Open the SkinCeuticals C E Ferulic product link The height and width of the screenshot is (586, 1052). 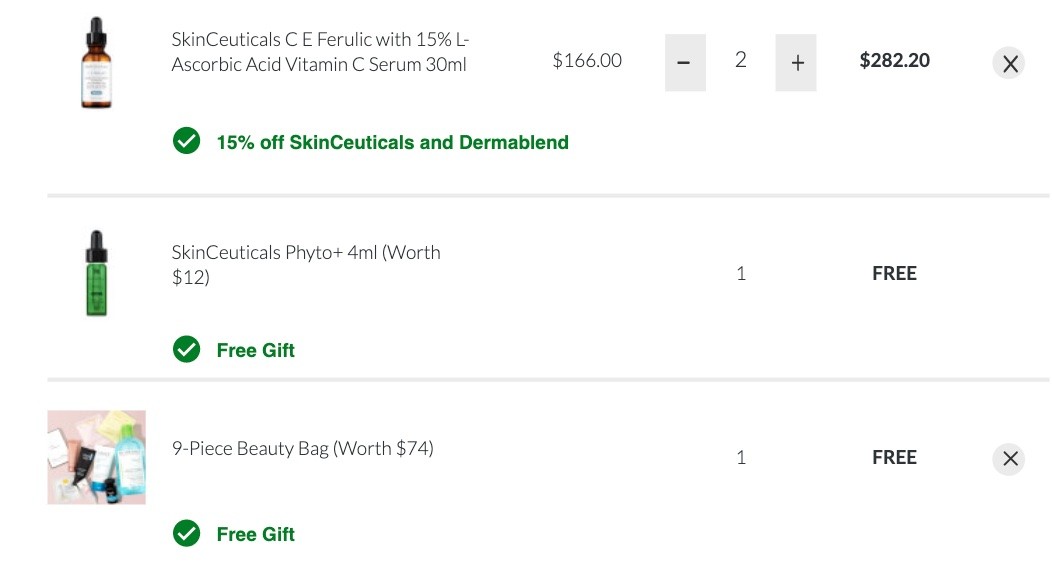(x=322, y=50)
